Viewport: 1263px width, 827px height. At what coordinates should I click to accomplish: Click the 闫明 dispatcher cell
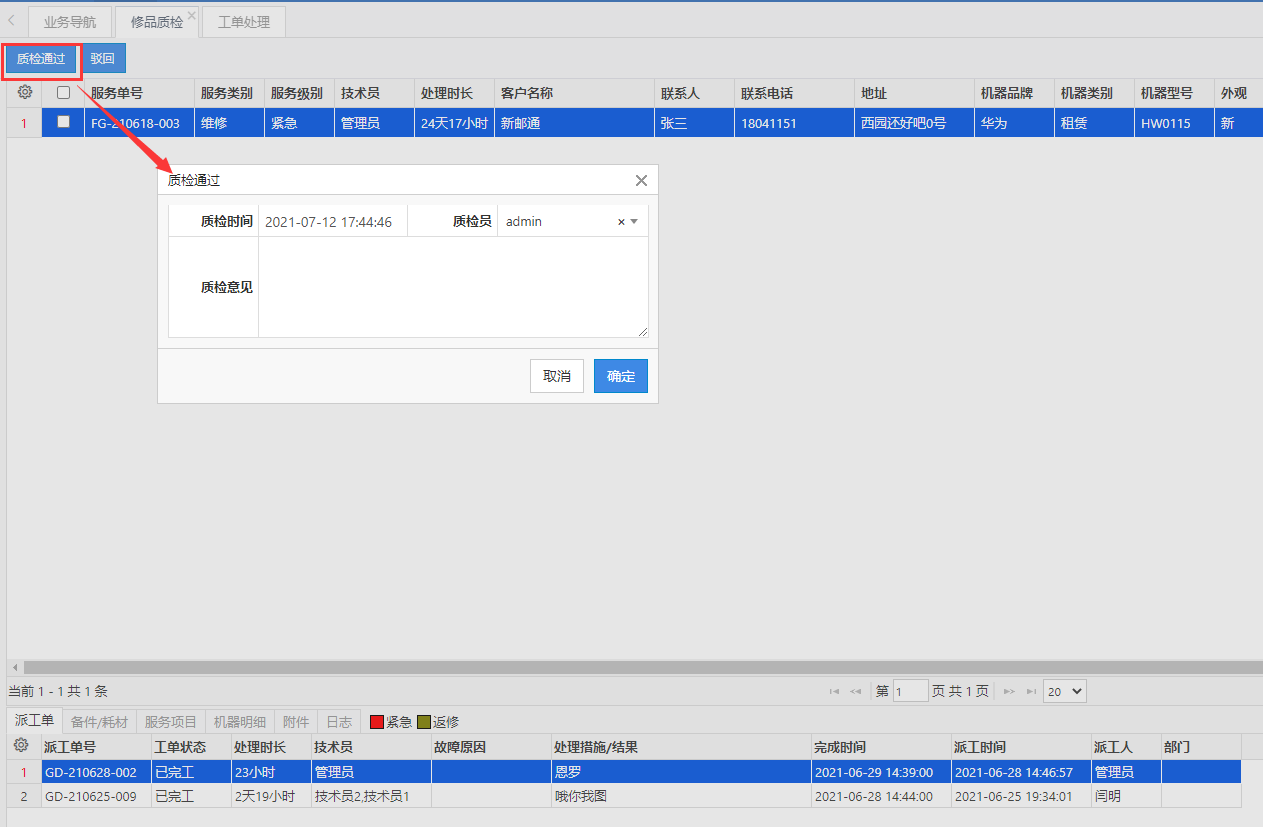(x=1126, y=796)
